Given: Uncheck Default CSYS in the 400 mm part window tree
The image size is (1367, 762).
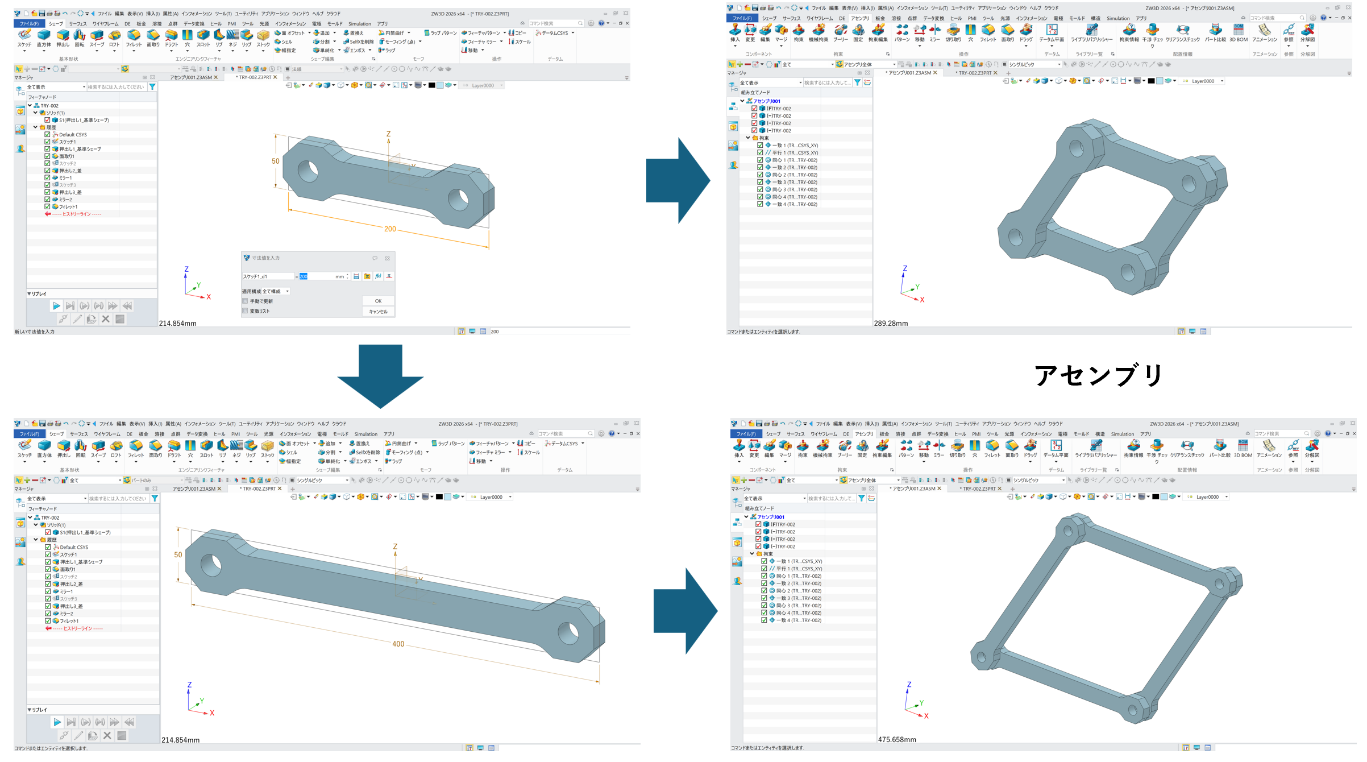Looking at the screenshot, I should (47, 547).
